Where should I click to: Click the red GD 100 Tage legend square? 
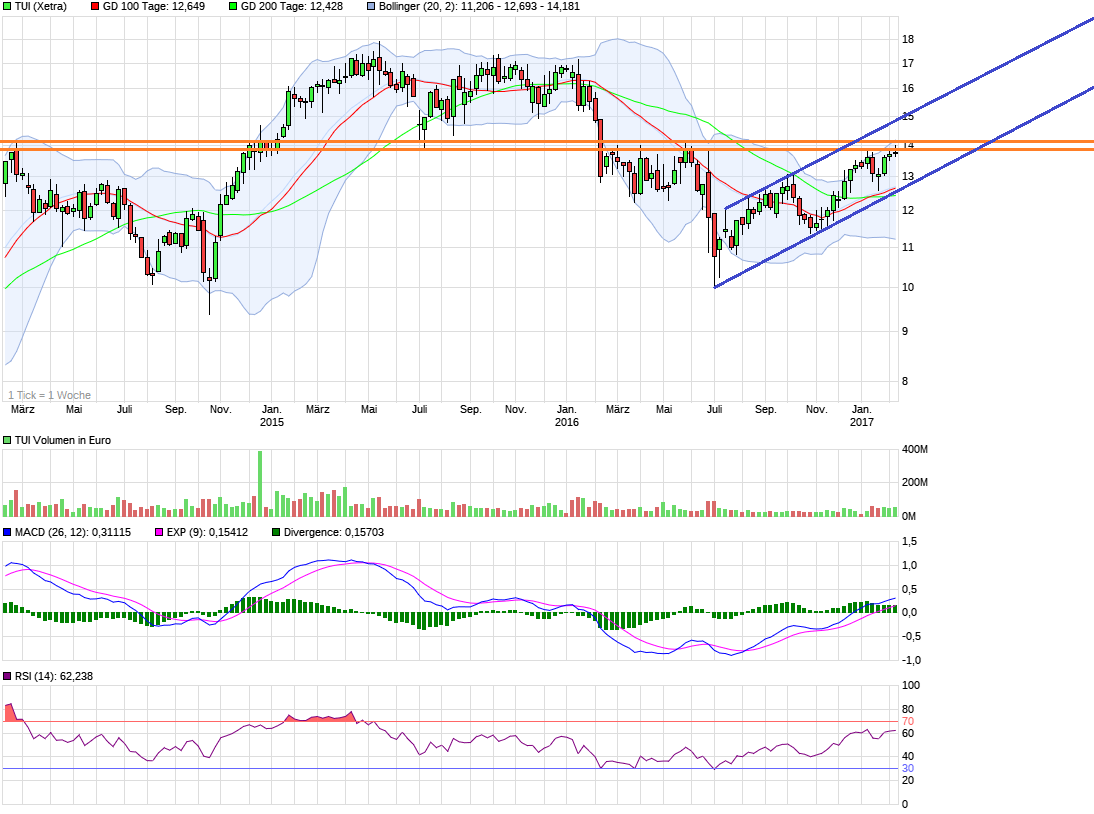[x=95, y=6]
